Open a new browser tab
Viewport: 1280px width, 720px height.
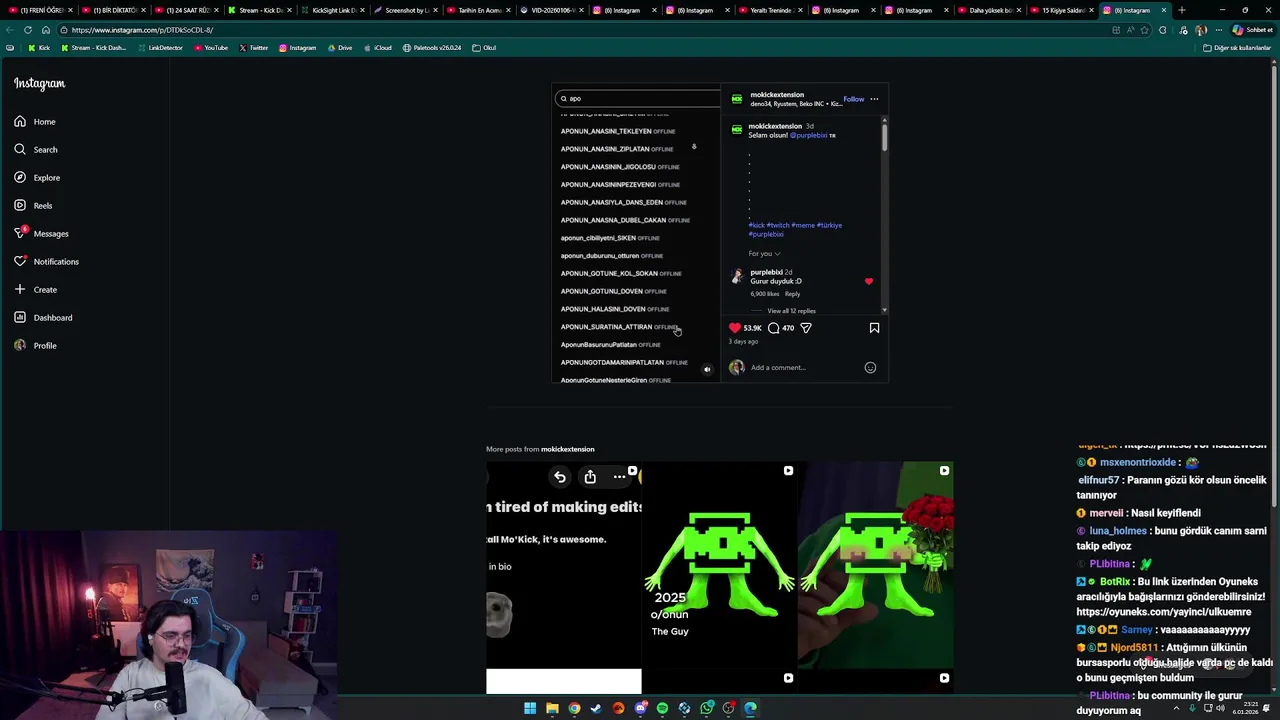click(x=1182, y=10)
